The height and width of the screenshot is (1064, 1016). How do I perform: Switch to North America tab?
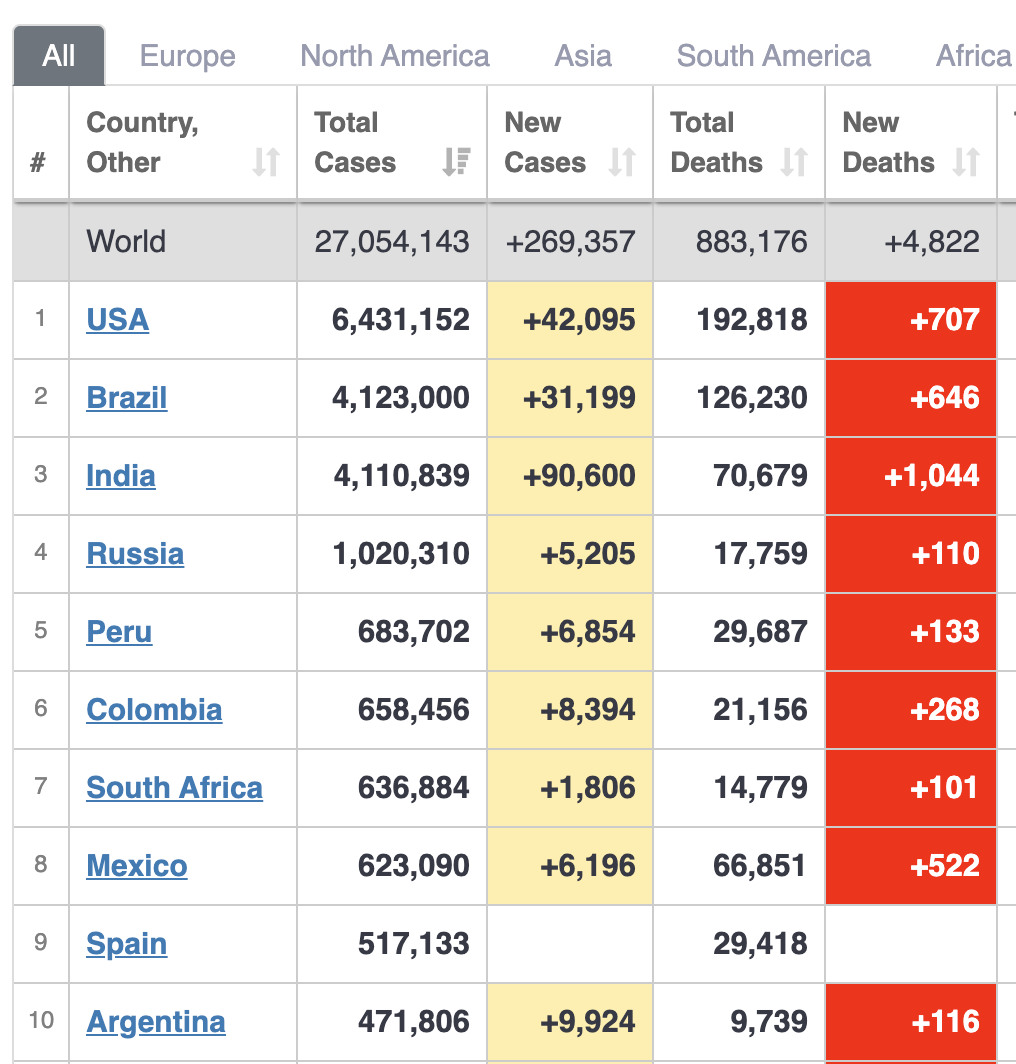tap(395, 56)
